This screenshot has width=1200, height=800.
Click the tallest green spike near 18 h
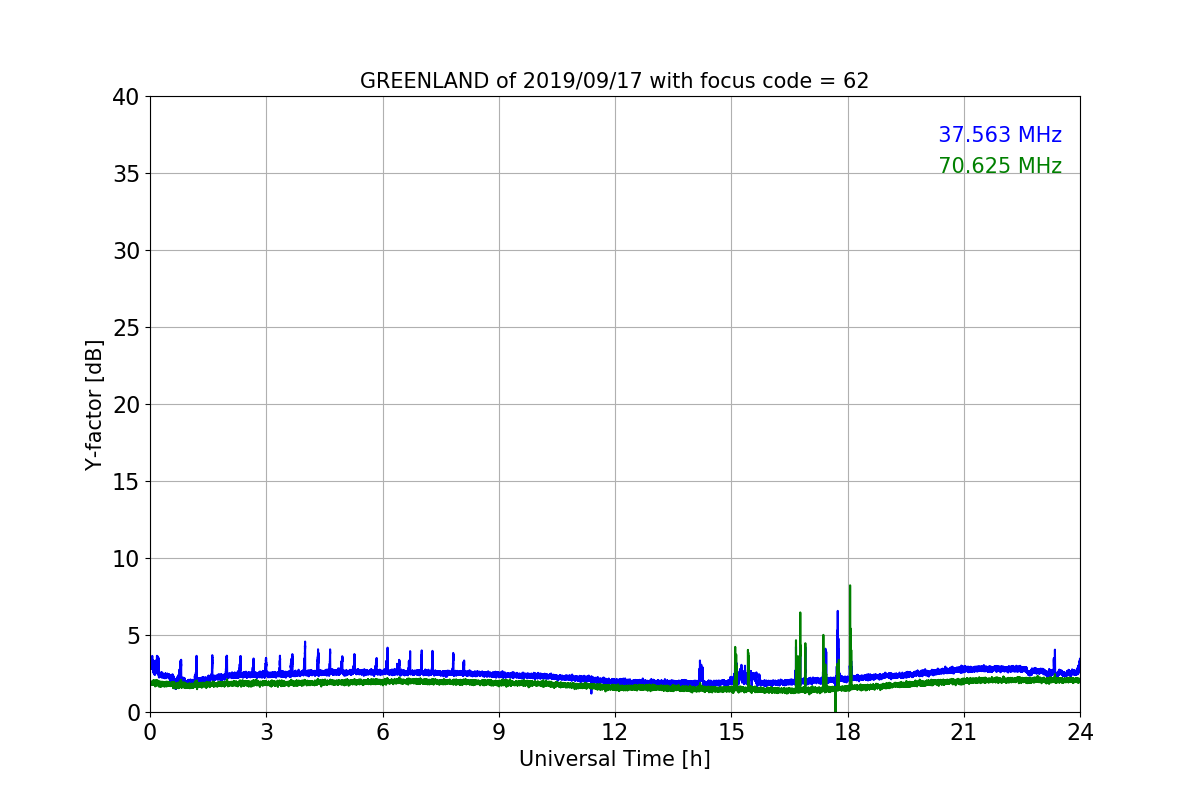coord(850,635)
